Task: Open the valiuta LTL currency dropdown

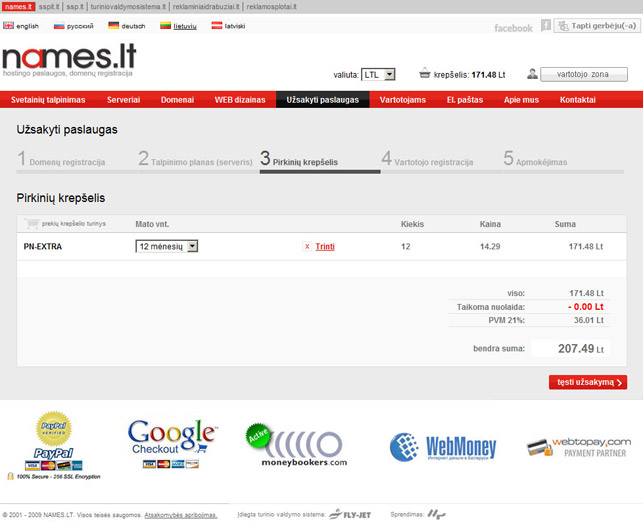Action: click(x=378, y=75)
